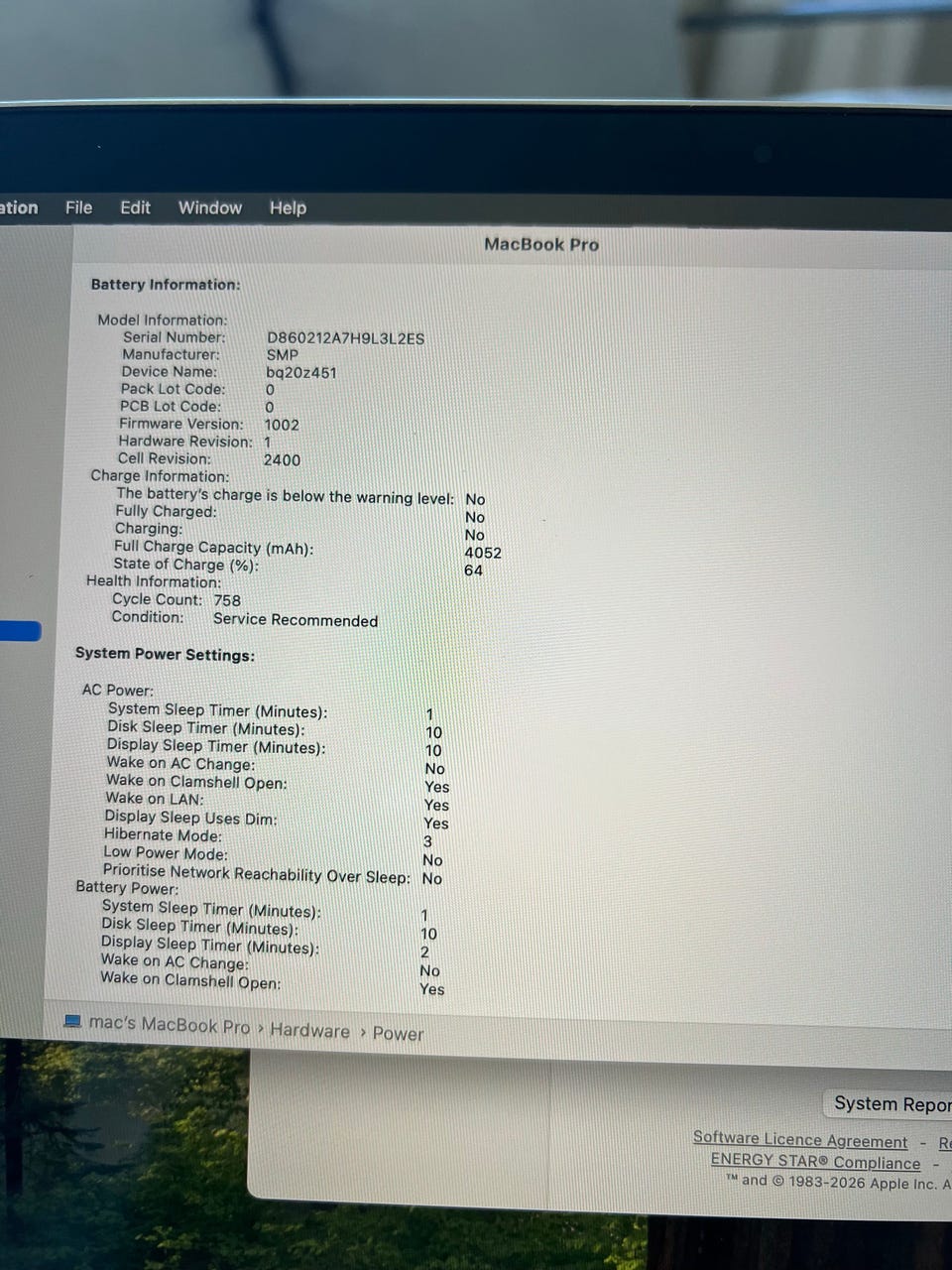952x1270 pixels.
Task: Click state of charge value 64
Action: [x=473, y=571]
